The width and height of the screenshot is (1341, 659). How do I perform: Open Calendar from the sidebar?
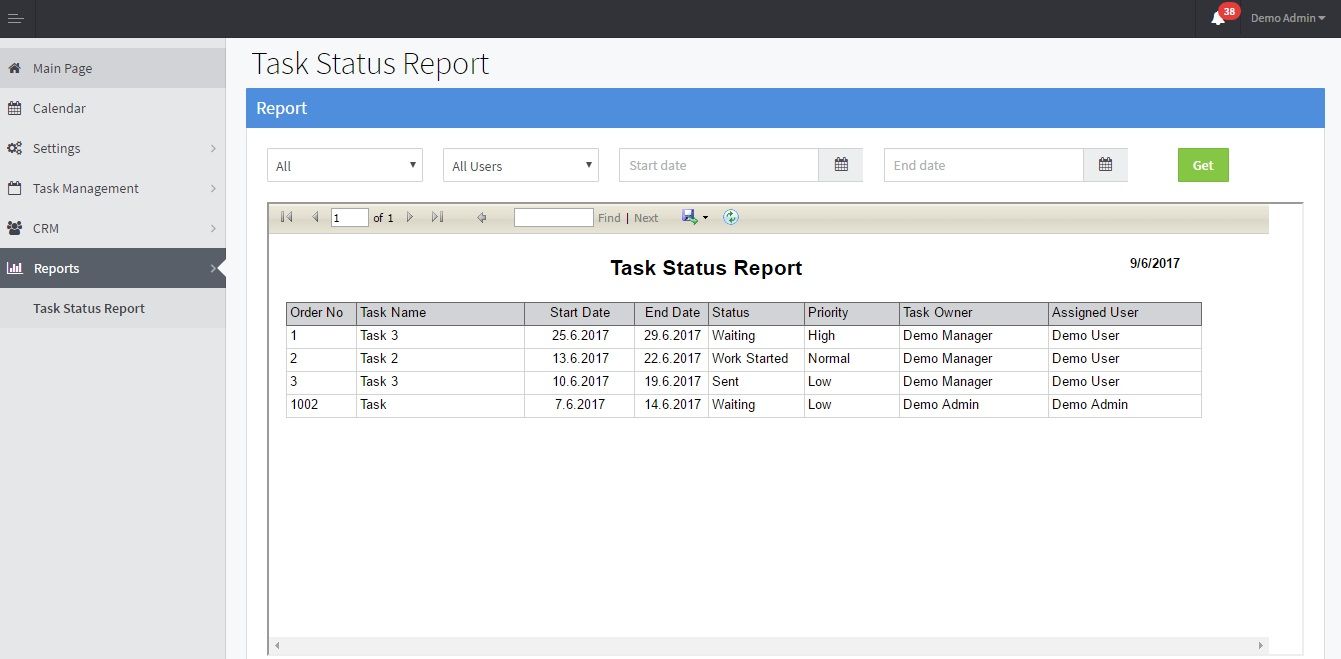59,108
